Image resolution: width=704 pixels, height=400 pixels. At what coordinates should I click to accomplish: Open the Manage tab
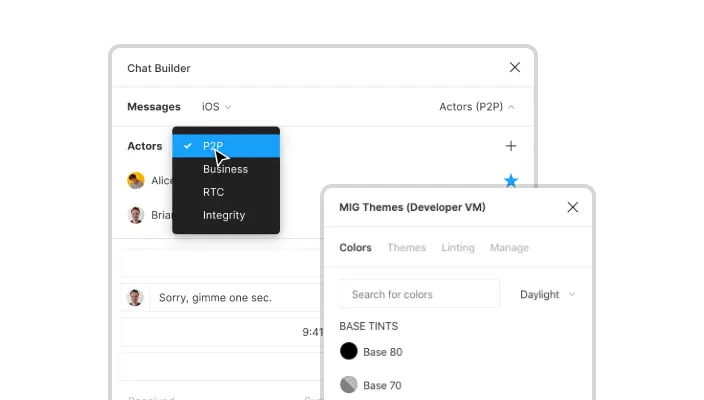509,247
